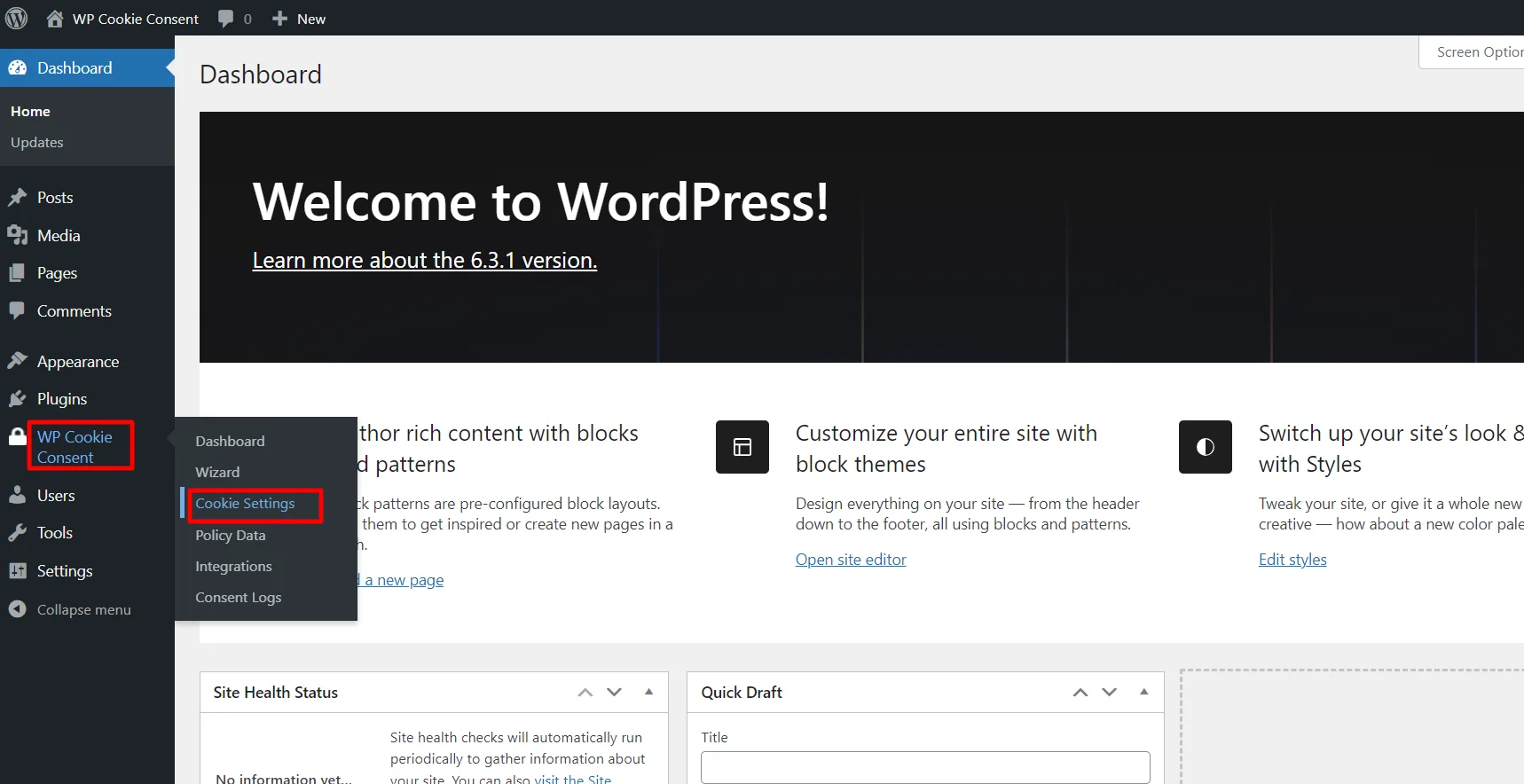Open Cookie Settings submenu item
The height and width of the screenshot is (784, 1524).
point(245,504)
